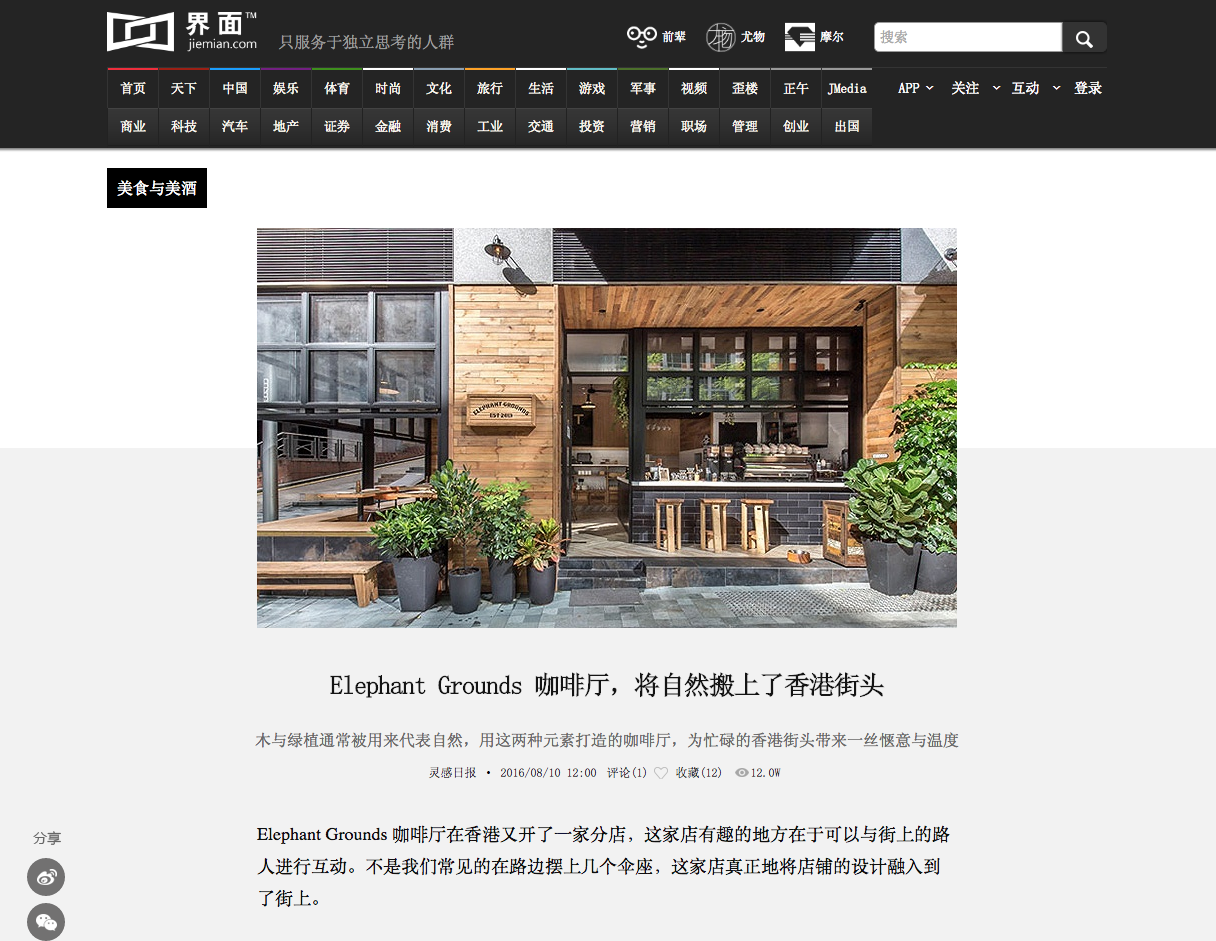The height and width of the screenshot is (941, 1216).
Task: Open the 投资 channel
Action: pos(591,126)
